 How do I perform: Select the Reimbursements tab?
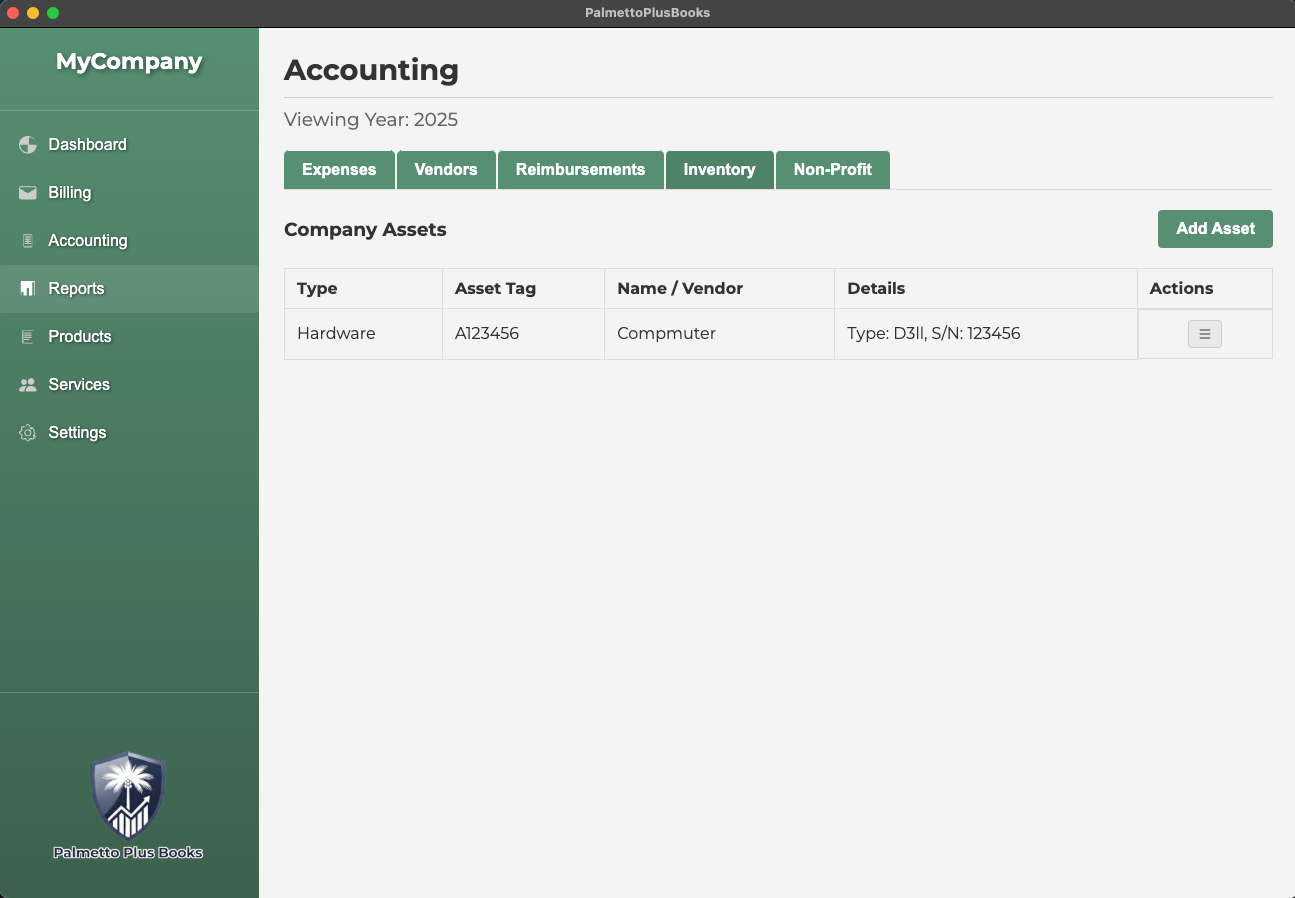pos(580,170)
